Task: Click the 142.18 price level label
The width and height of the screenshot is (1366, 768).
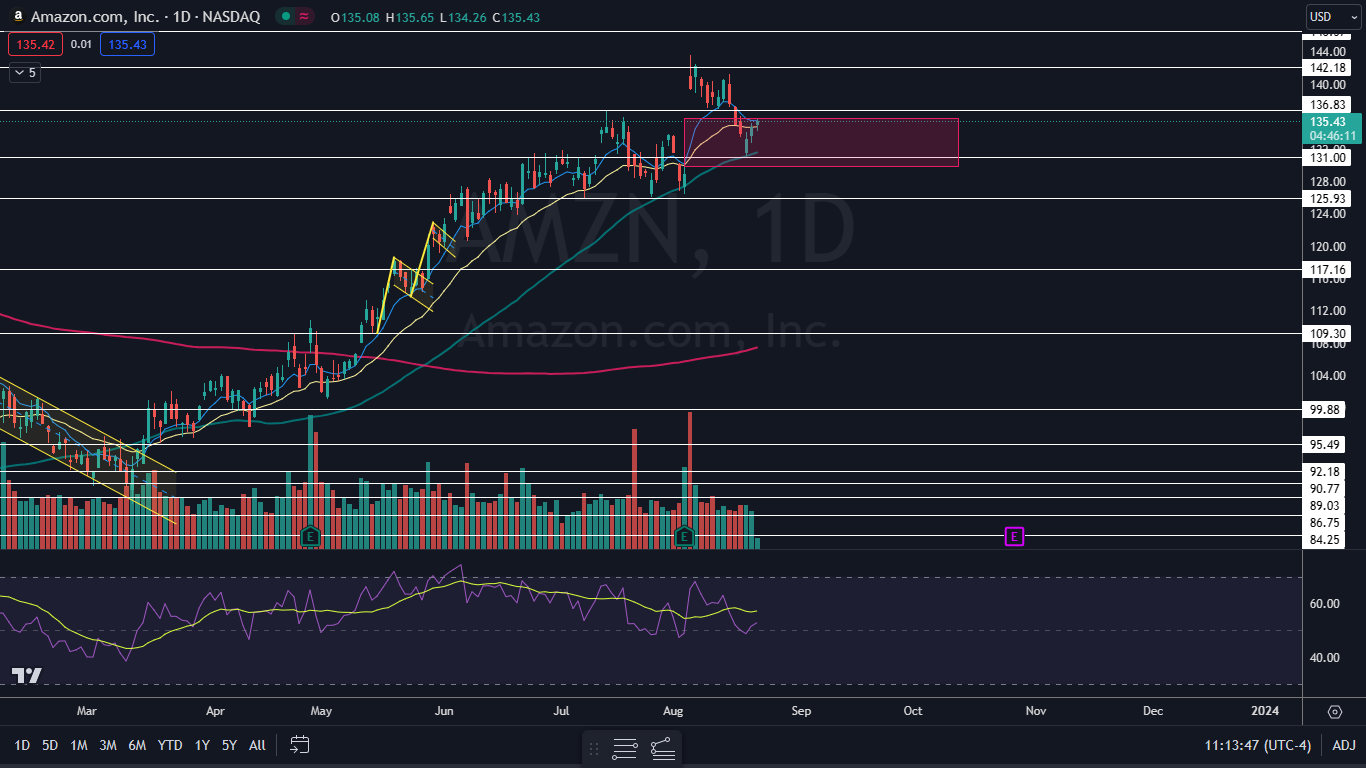Action: [1327, 67]
